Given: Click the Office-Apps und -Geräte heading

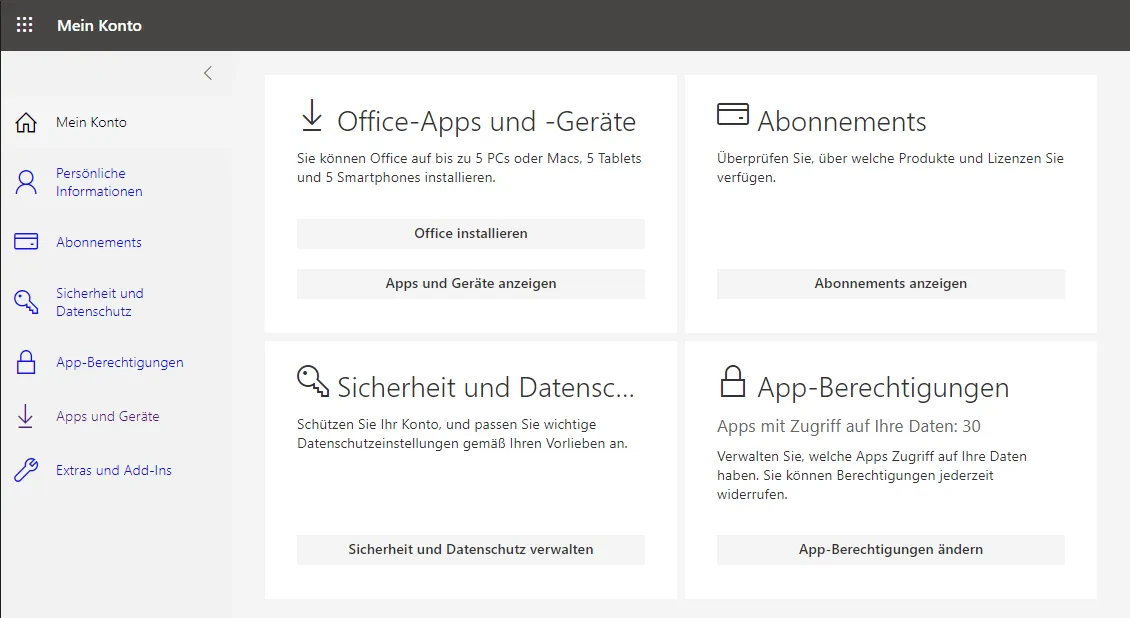Looking at the screenshot, I should tap(486, 122).
